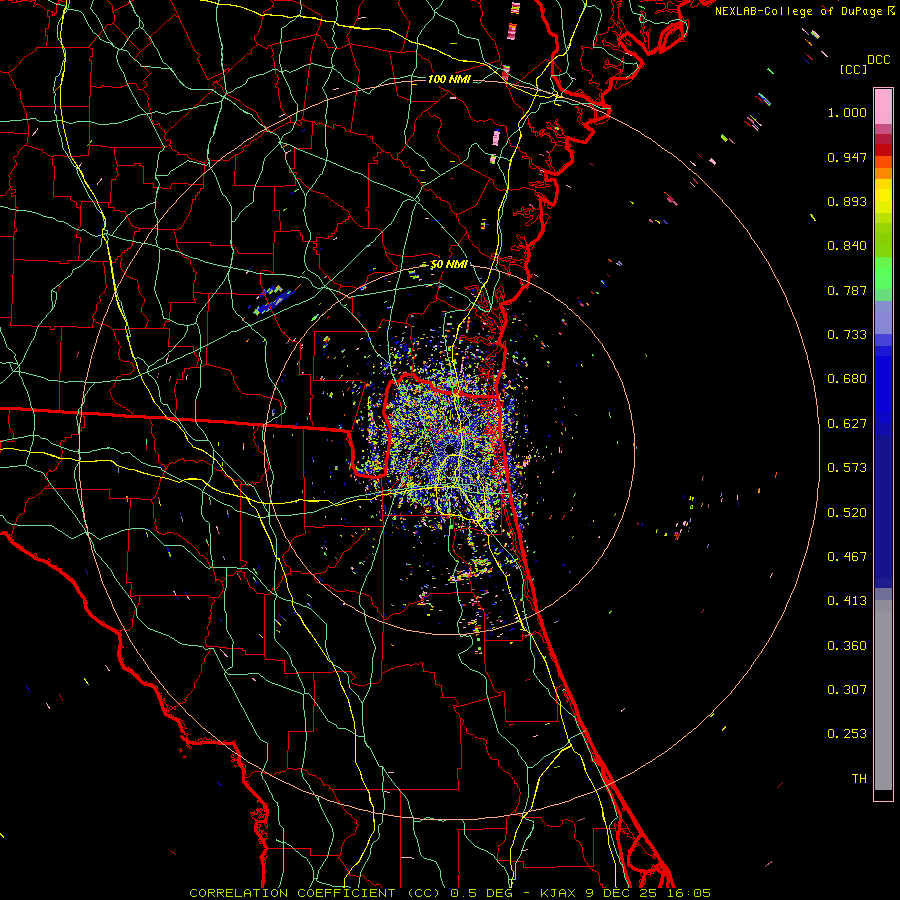Select the 0.680 legend value
This screenshot has height=900, width=900.
click(847, 379)
